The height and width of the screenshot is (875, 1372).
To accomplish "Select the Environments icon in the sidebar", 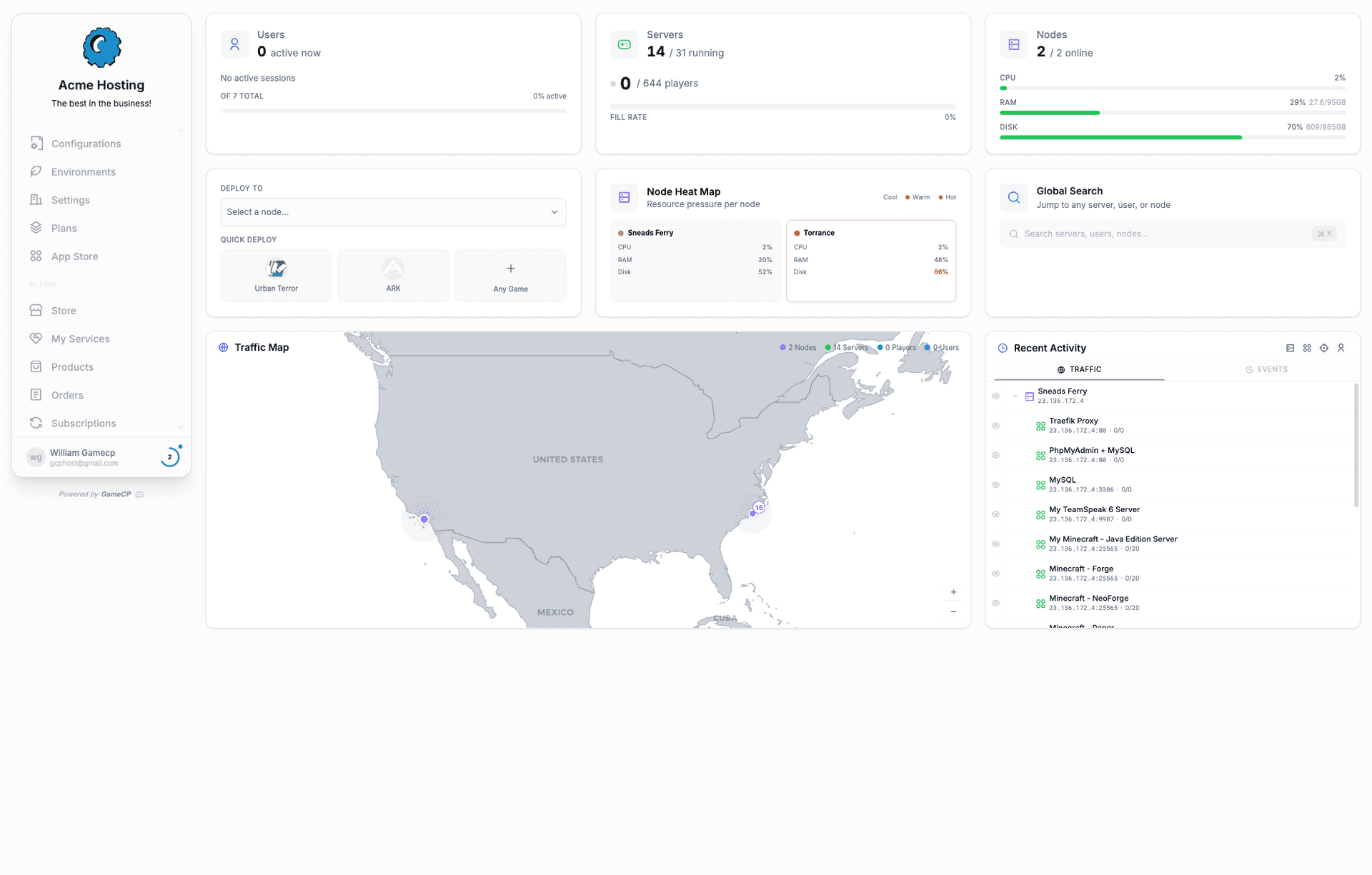I will coord(36,171).
